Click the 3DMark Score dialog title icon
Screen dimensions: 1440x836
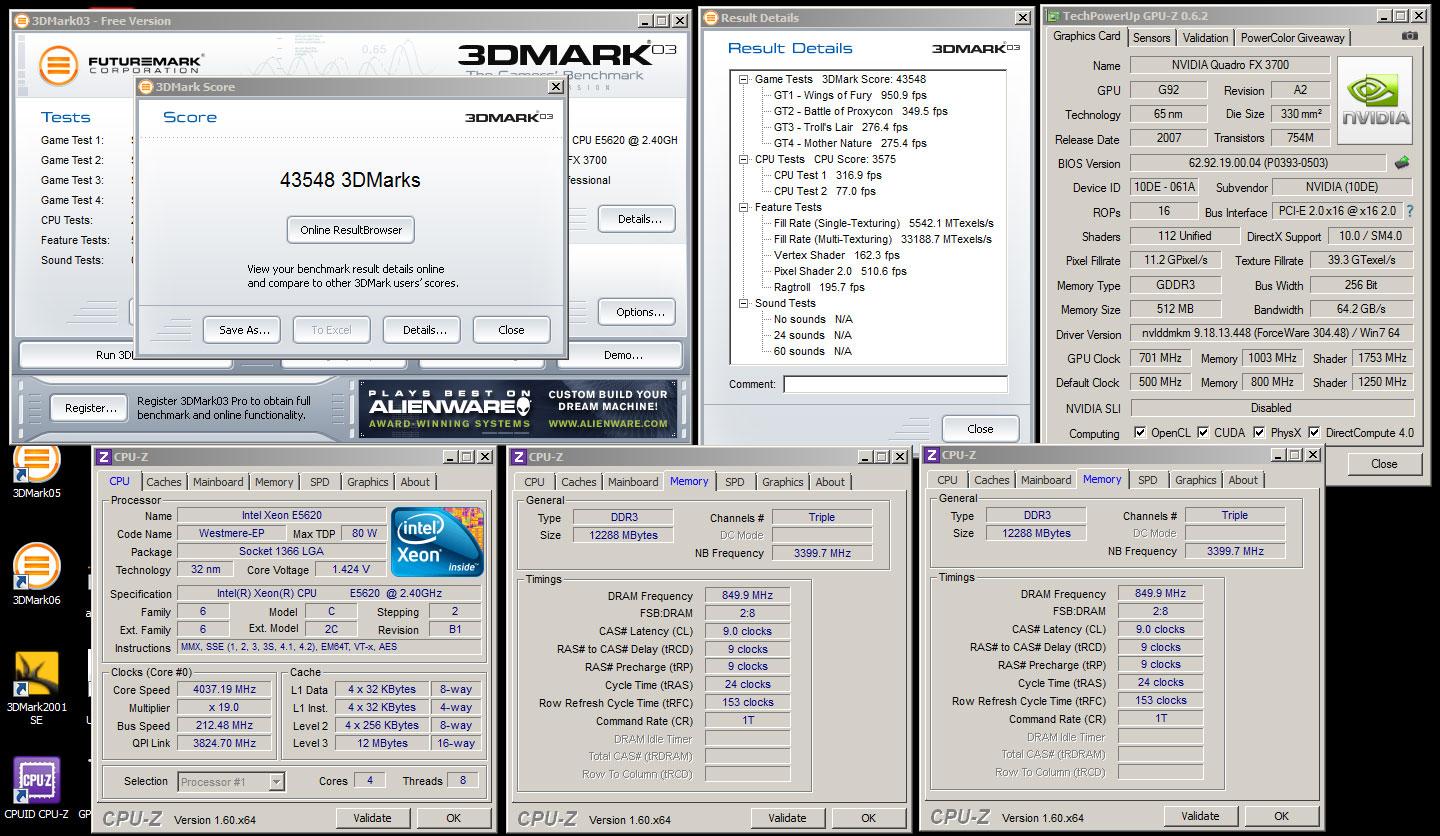point(146,87)
